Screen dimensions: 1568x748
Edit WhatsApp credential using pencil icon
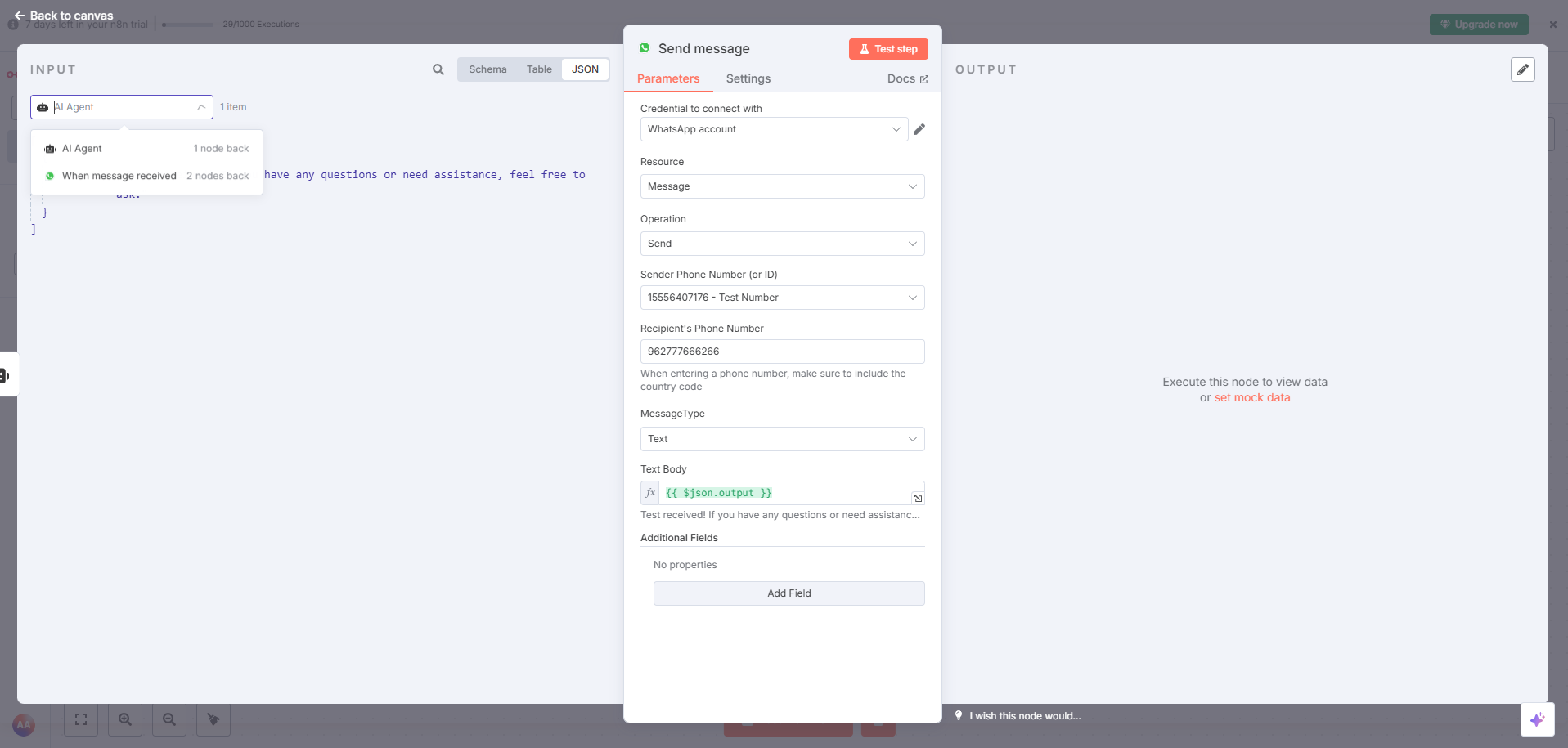point(919,129)
